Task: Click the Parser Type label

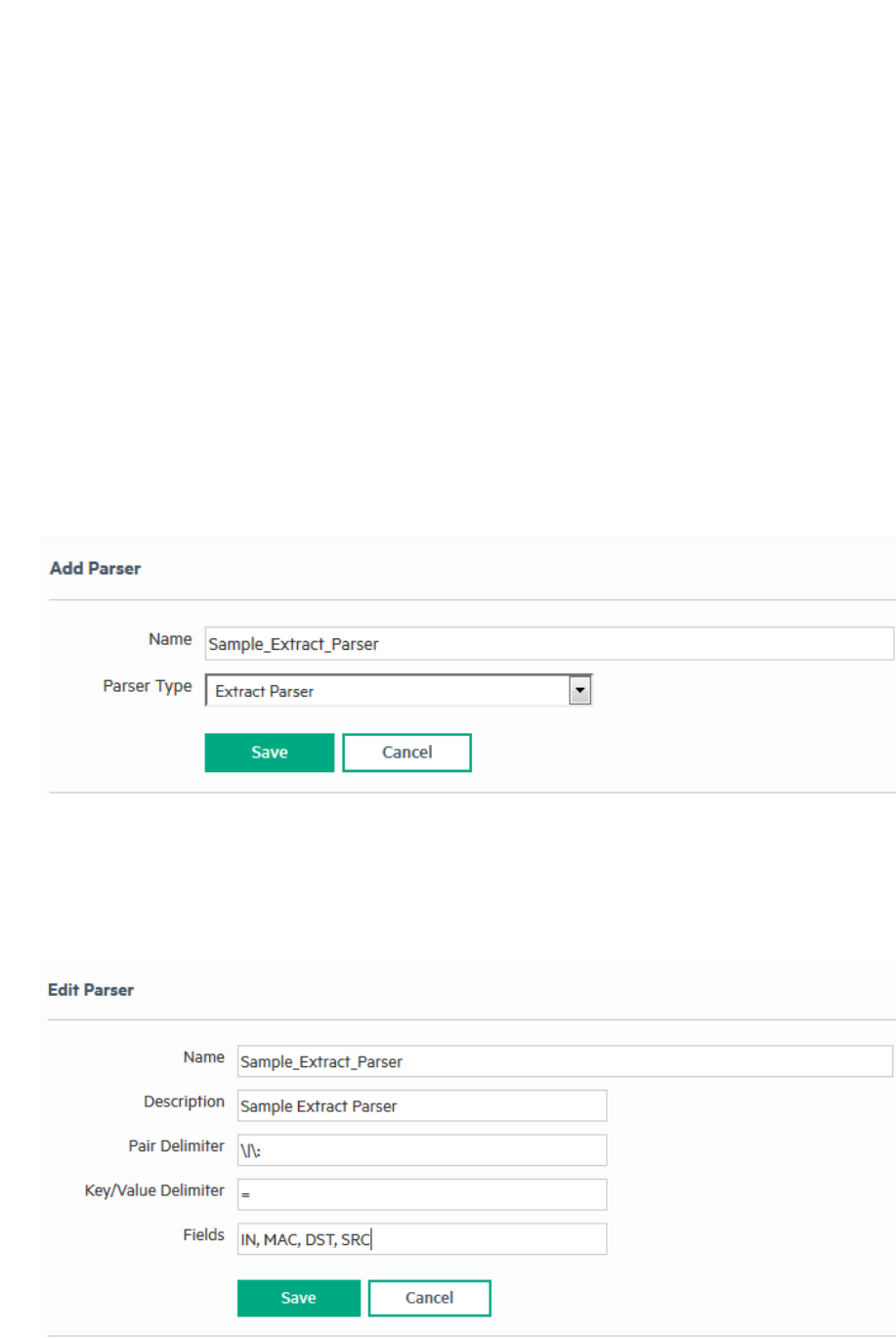Action: 148,686
